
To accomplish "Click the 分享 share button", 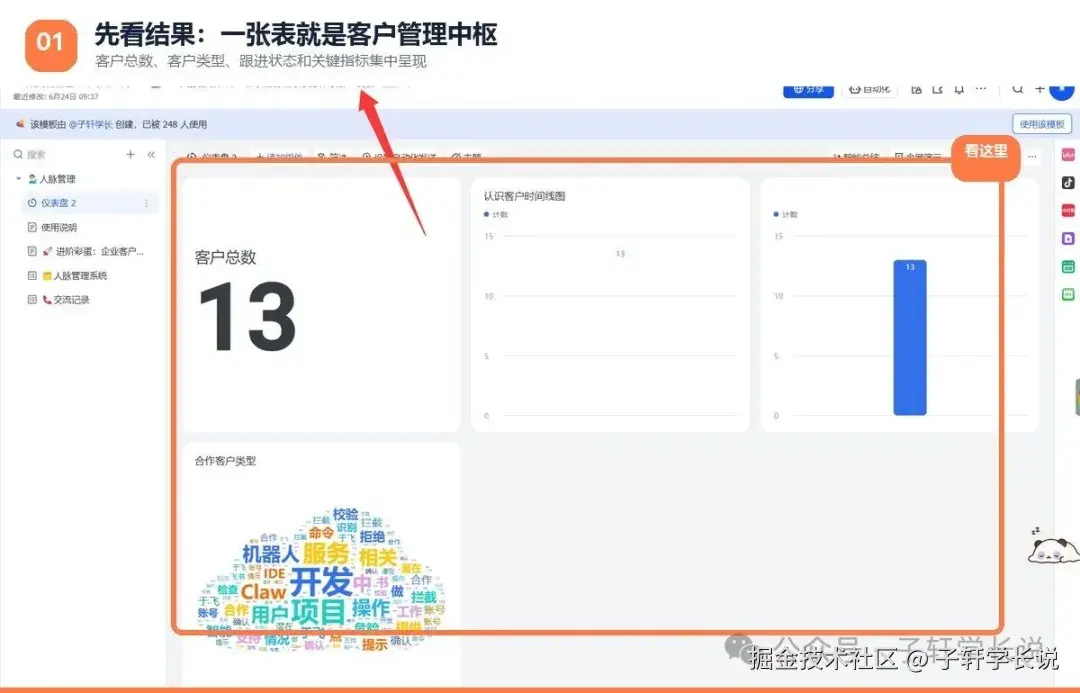I will pos(808,90).
